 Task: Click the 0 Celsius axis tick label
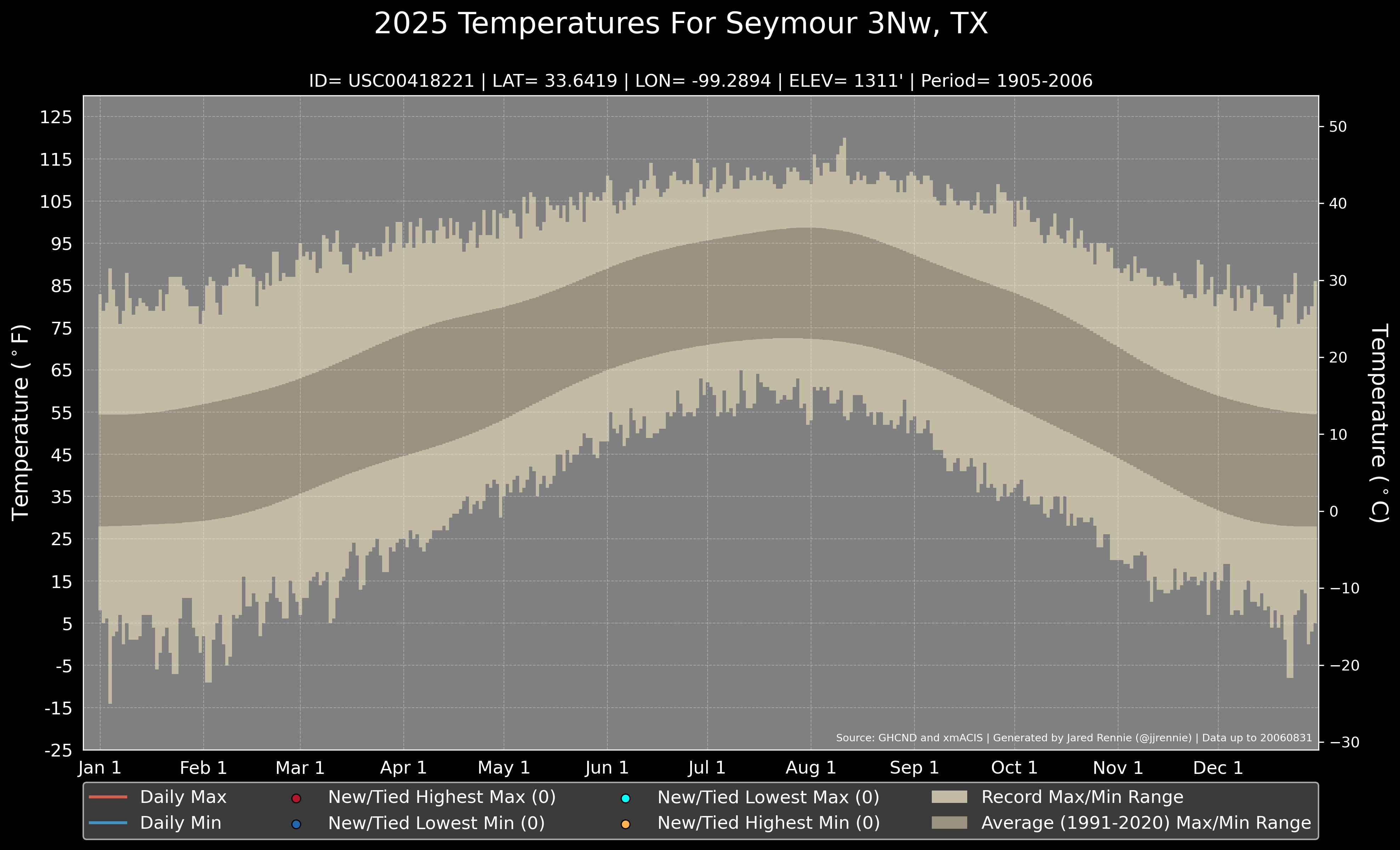click(x=1333, y=511)
